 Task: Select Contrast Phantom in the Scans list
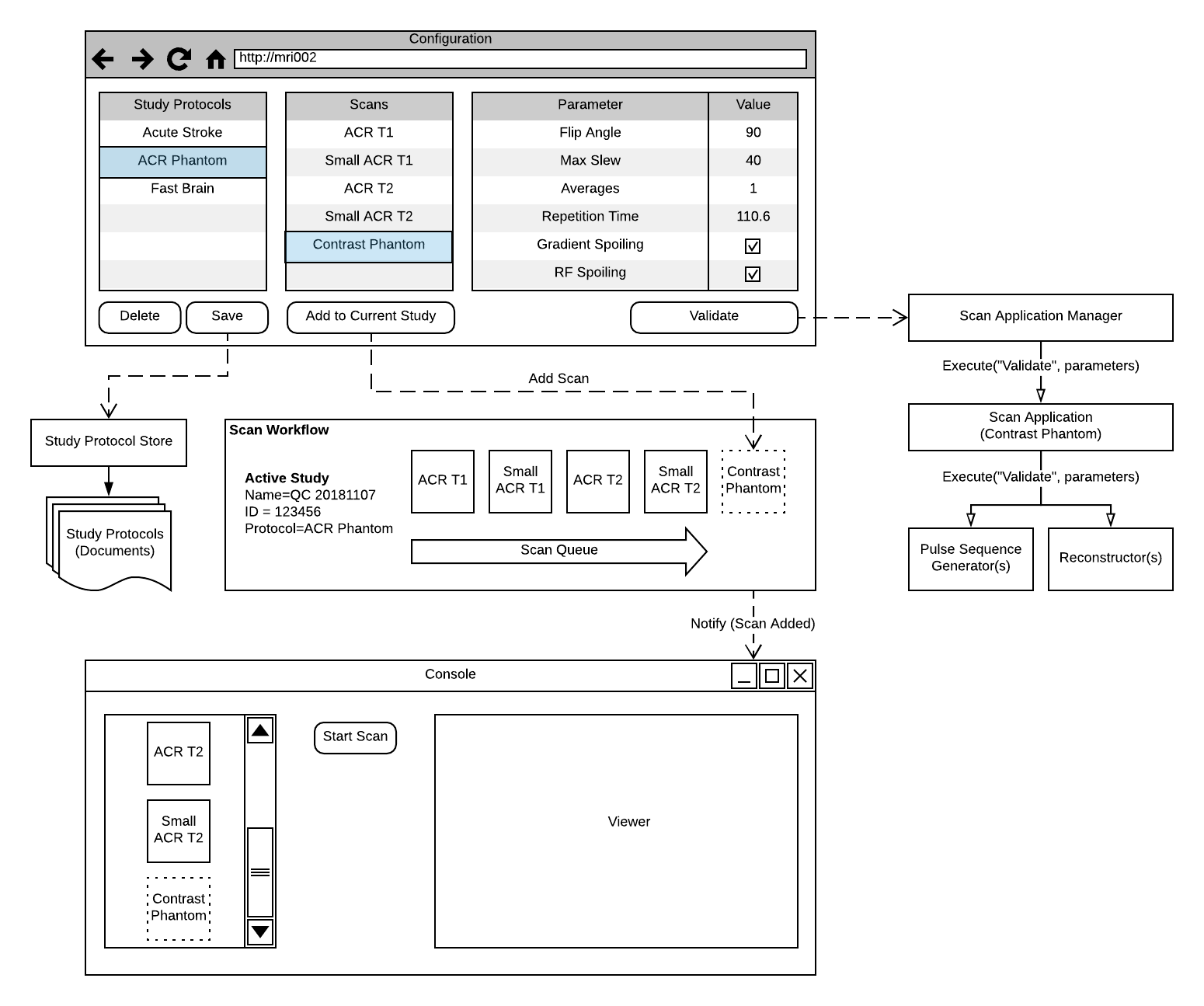coord(369,245)
